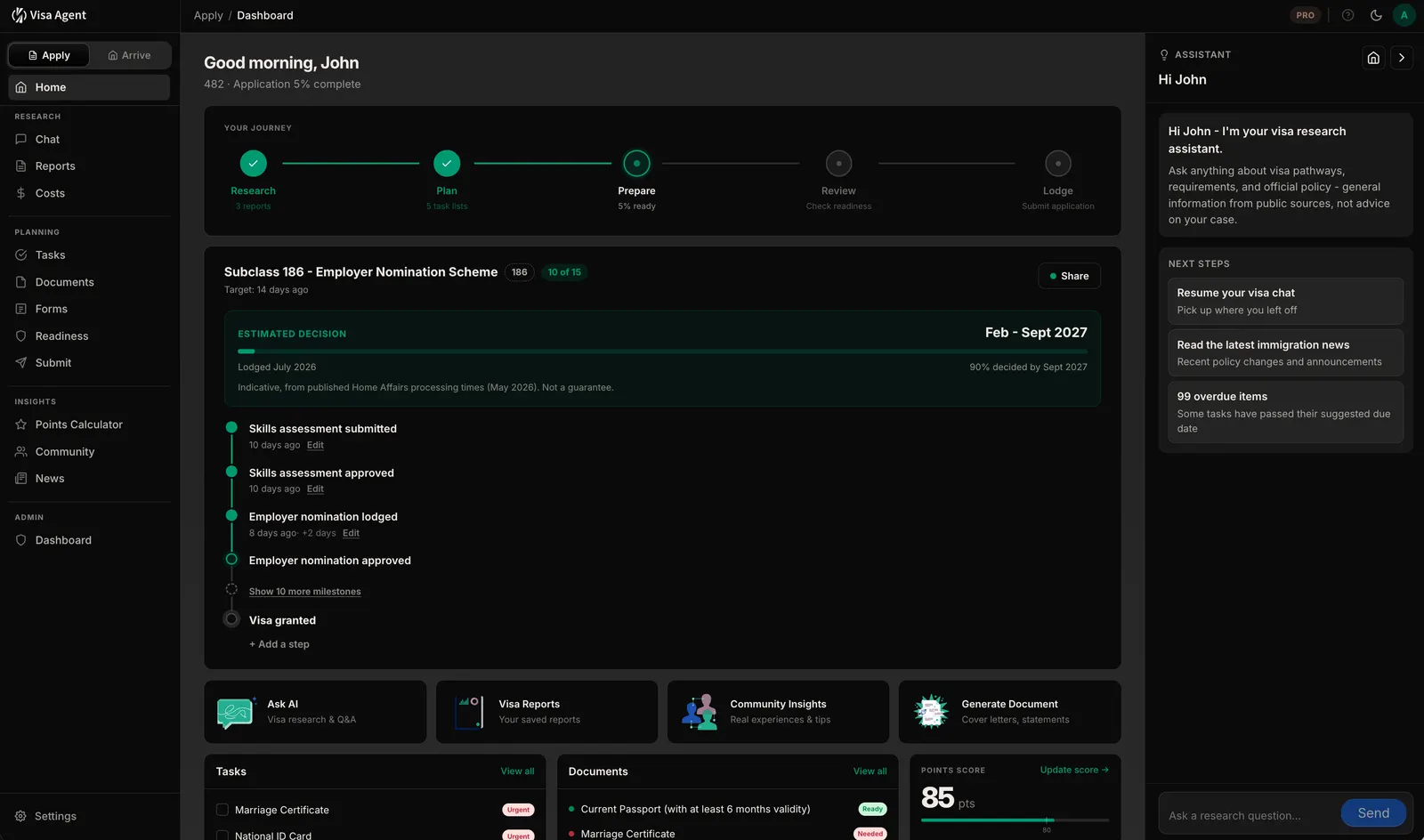
Task: Click Urgent badge on Marriage Certificate task
Action: pos(518,810)
